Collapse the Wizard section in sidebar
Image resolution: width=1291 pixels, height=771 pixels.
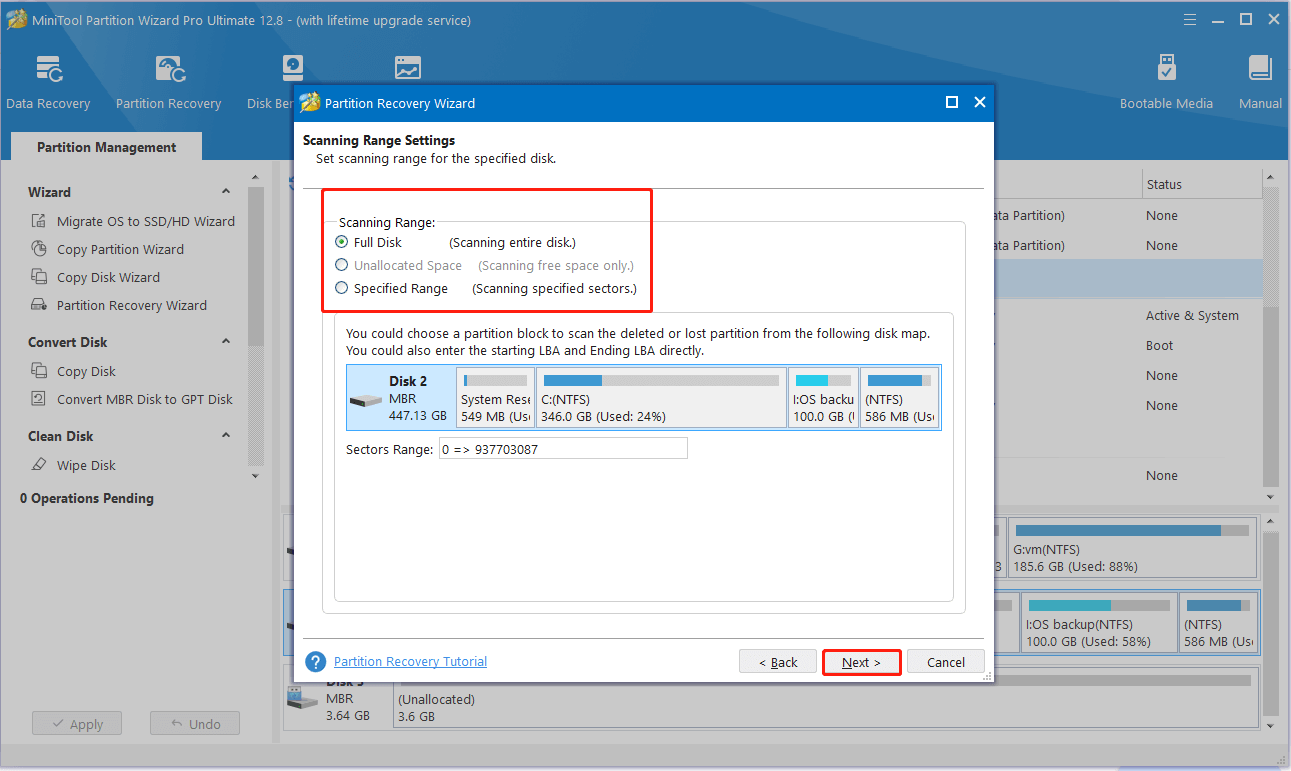click(226, 192)
